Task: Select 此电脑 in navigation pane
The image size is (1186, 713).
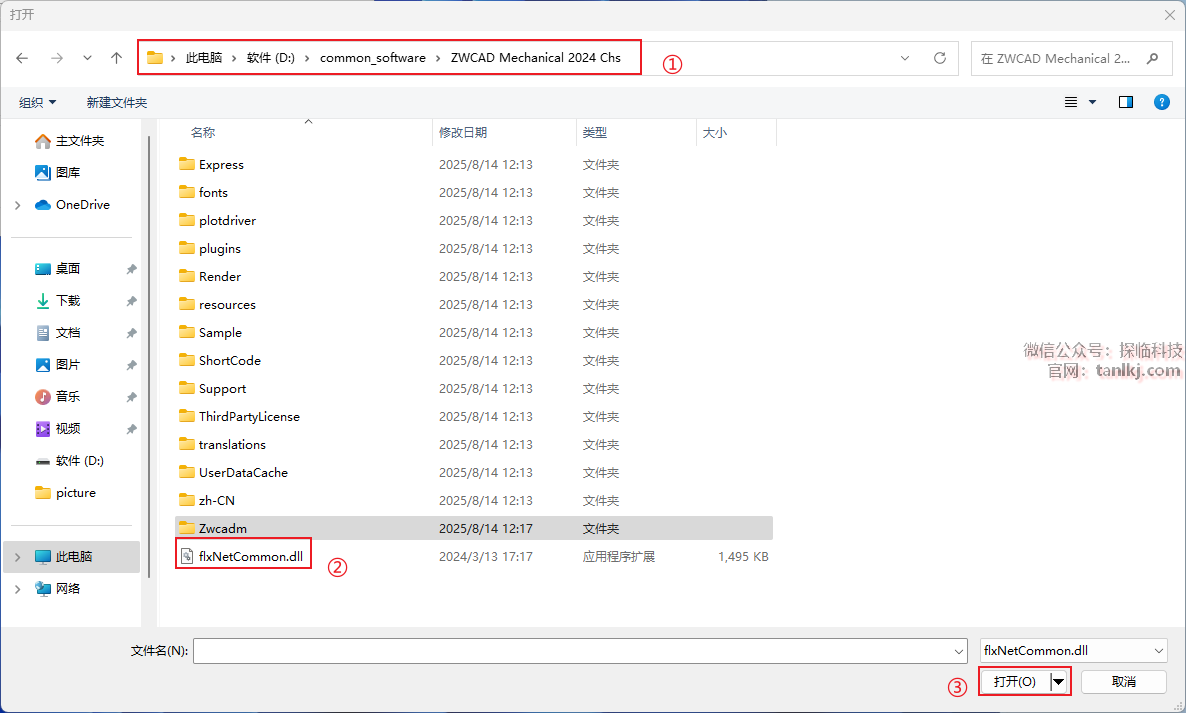Action: click(x=72, y=556)
